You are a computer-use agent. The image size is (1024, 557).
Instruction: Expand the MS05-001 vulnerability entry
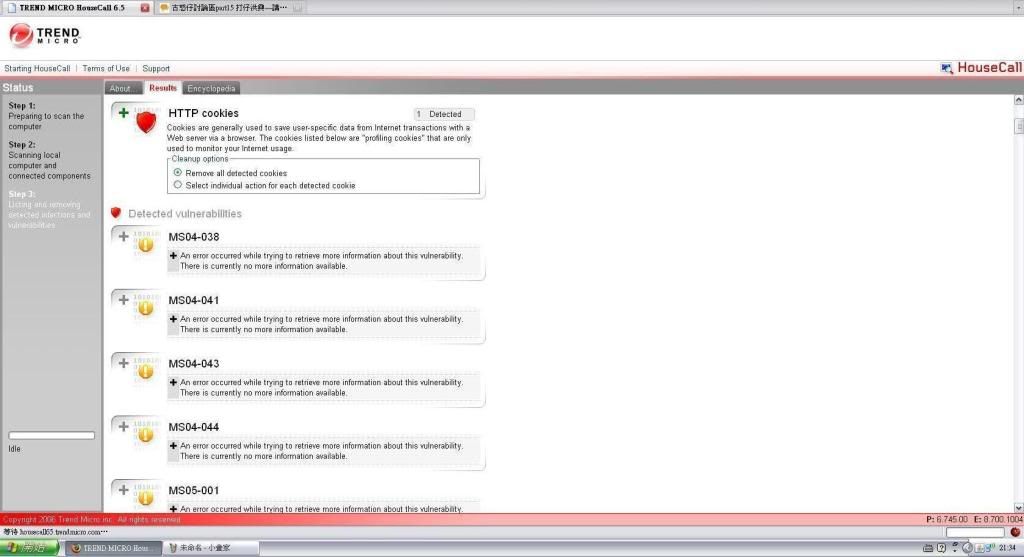coord(123,490)
